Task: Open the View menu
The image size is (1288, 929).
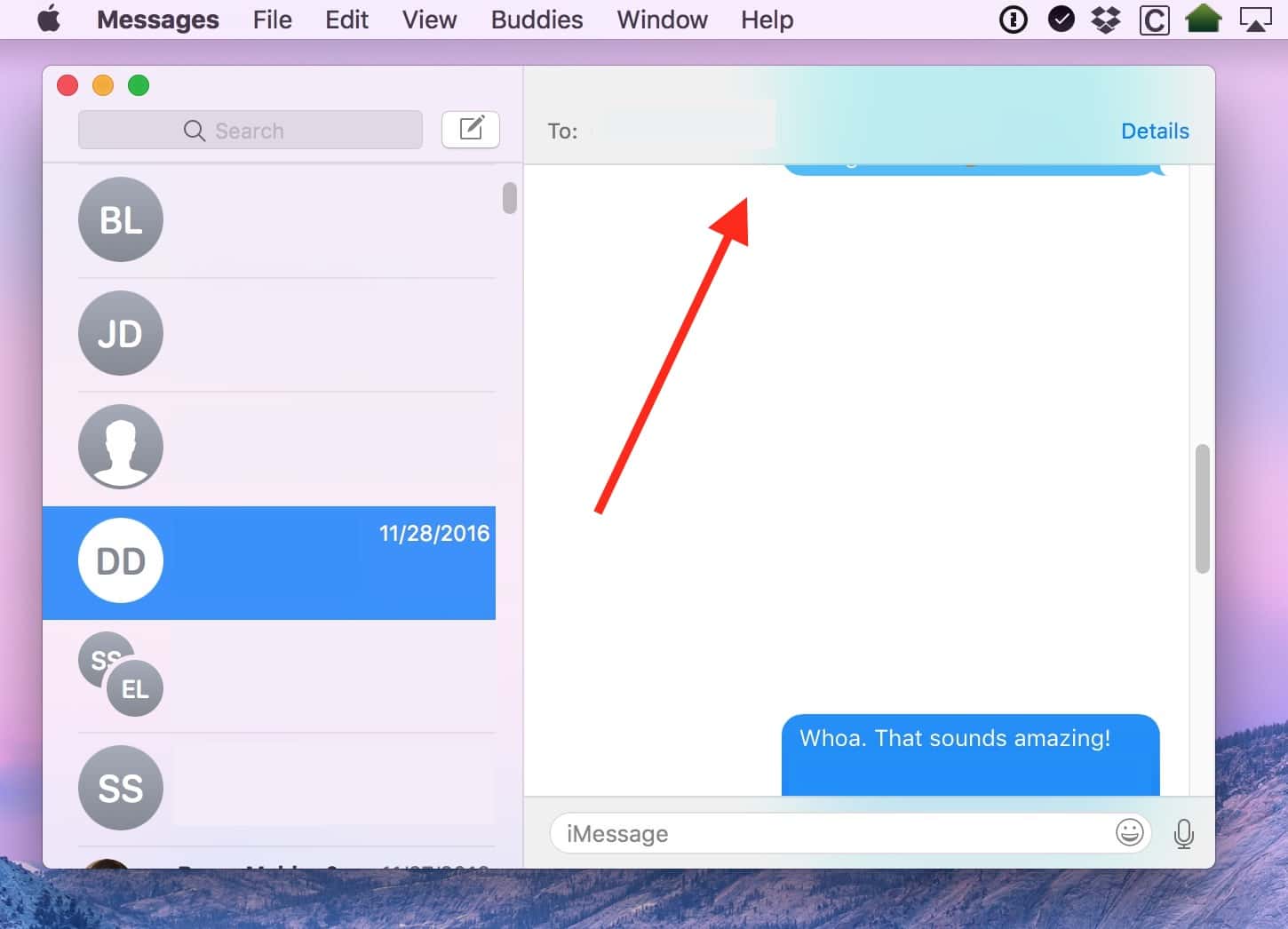Action: pos(429,20)
